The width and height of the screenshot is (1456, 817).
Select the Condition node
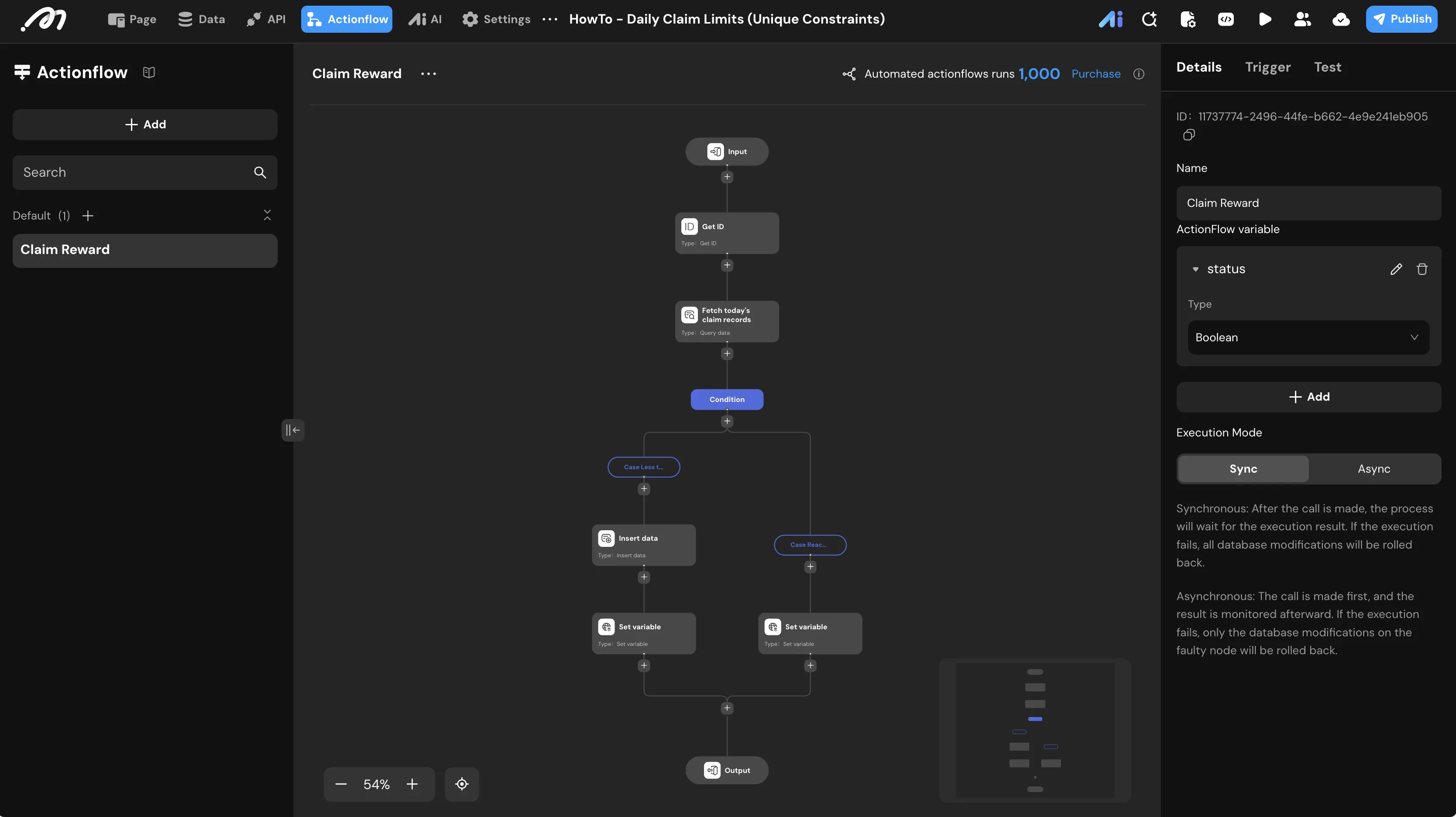point(727,399)
